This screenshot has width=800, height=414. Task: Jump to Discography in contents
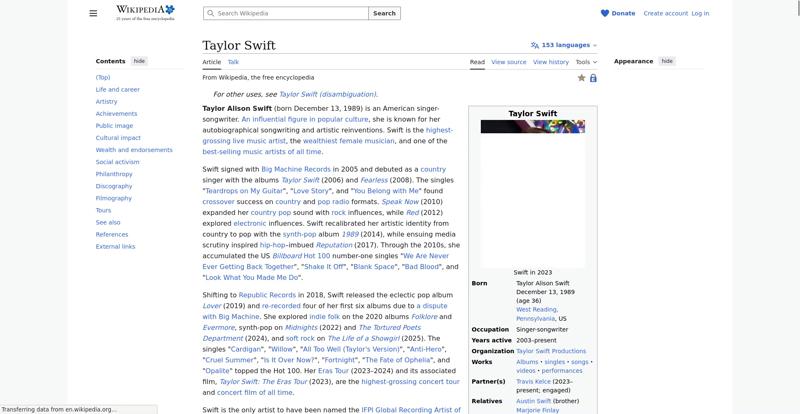(114, 186)
